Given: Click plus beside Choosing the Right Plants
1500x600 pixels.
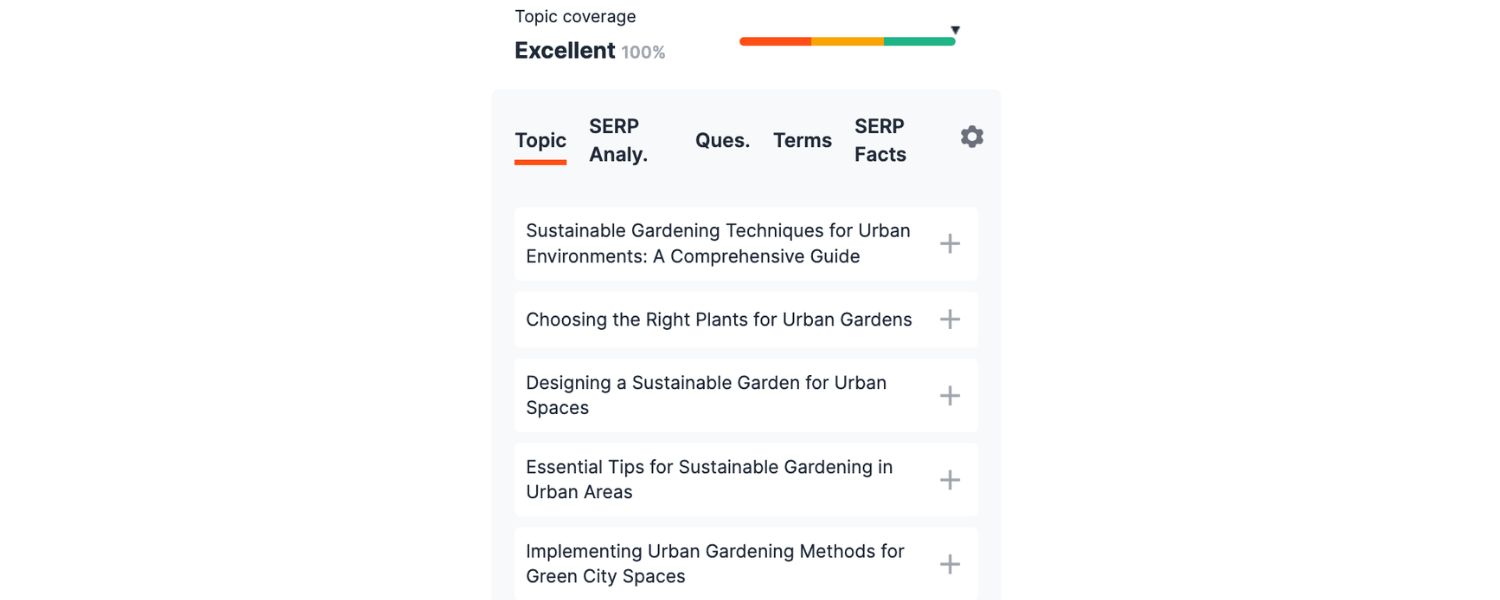Looking at the screenshot, I should click(x=950, y=320).
